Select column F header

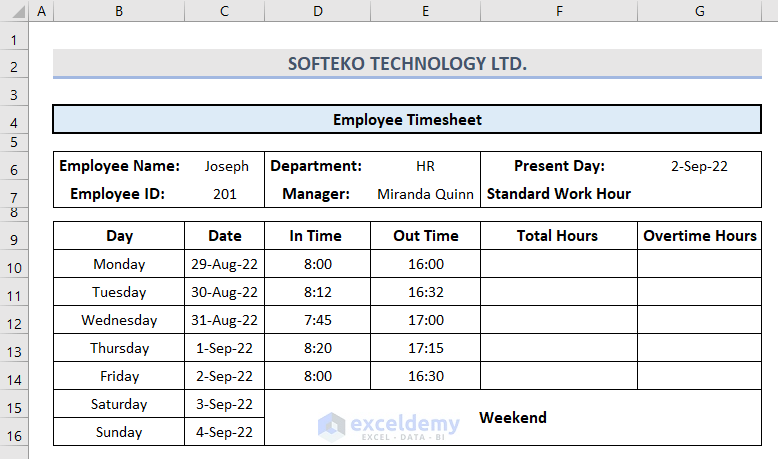(558, 11)
